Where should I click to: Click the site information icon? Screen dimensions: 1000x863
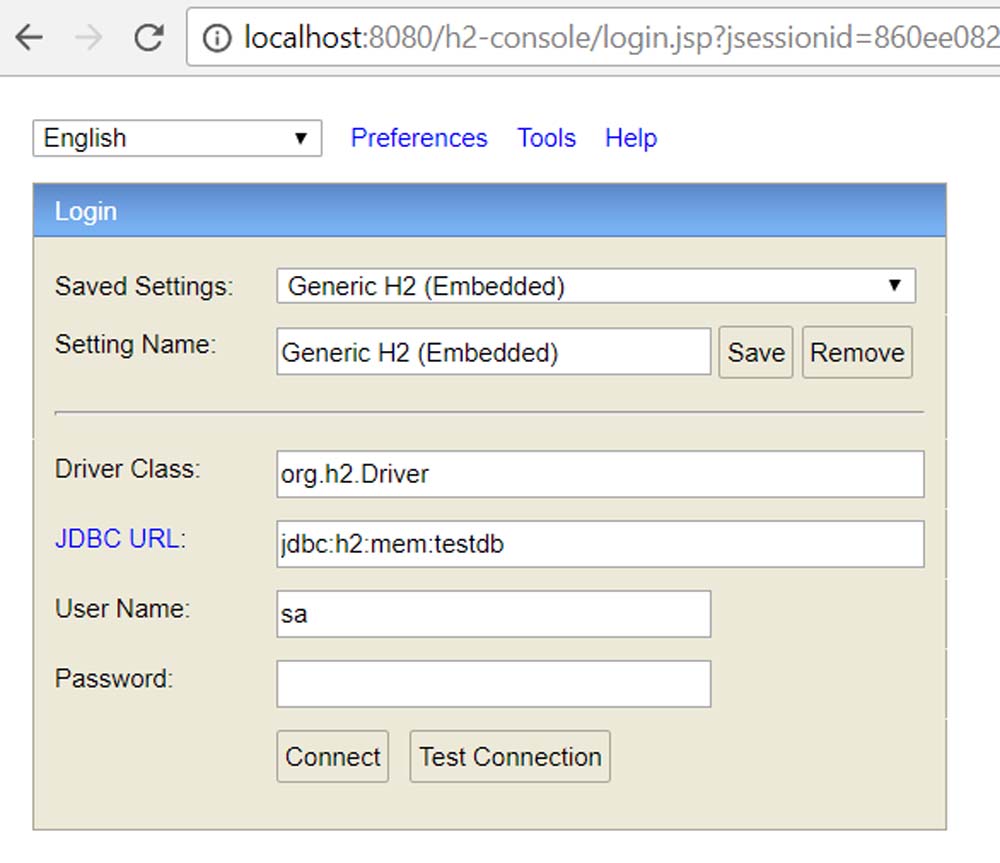coord(215,39)
